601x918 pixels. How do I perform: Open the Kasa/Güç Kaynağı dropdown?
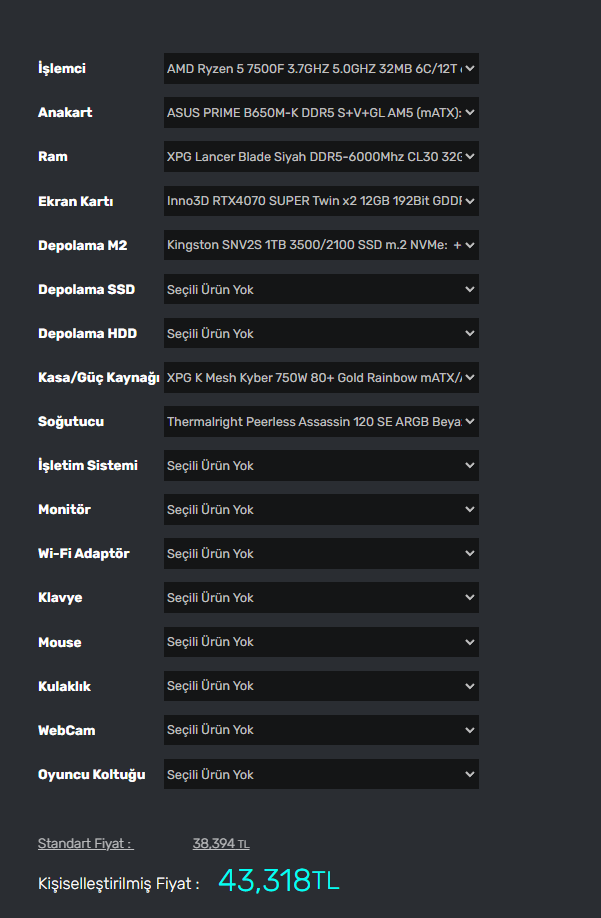click(321, 378)
